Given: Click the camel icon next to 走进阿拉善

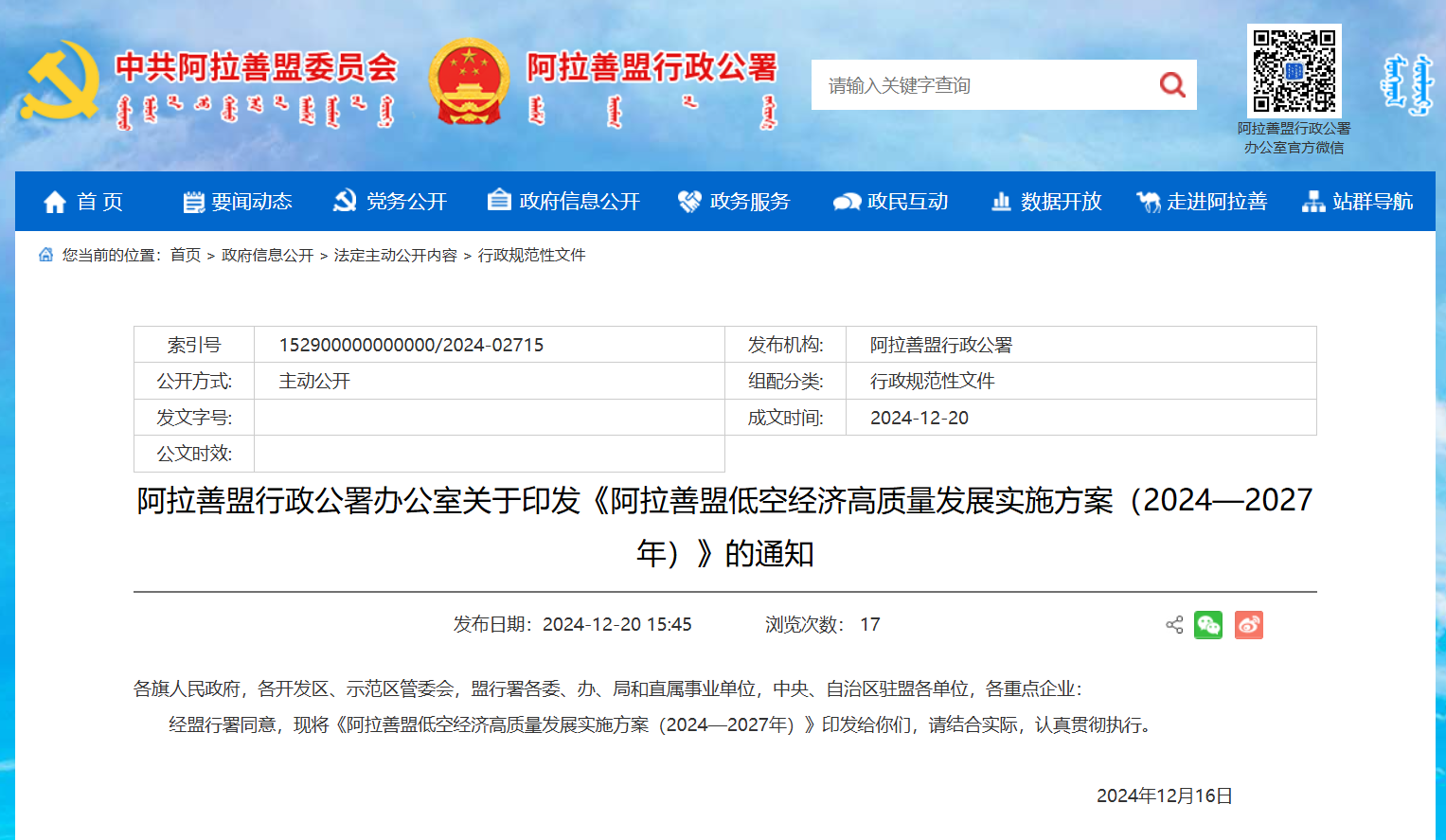Looking at the screenshot, I should (x=1149, y=201).
